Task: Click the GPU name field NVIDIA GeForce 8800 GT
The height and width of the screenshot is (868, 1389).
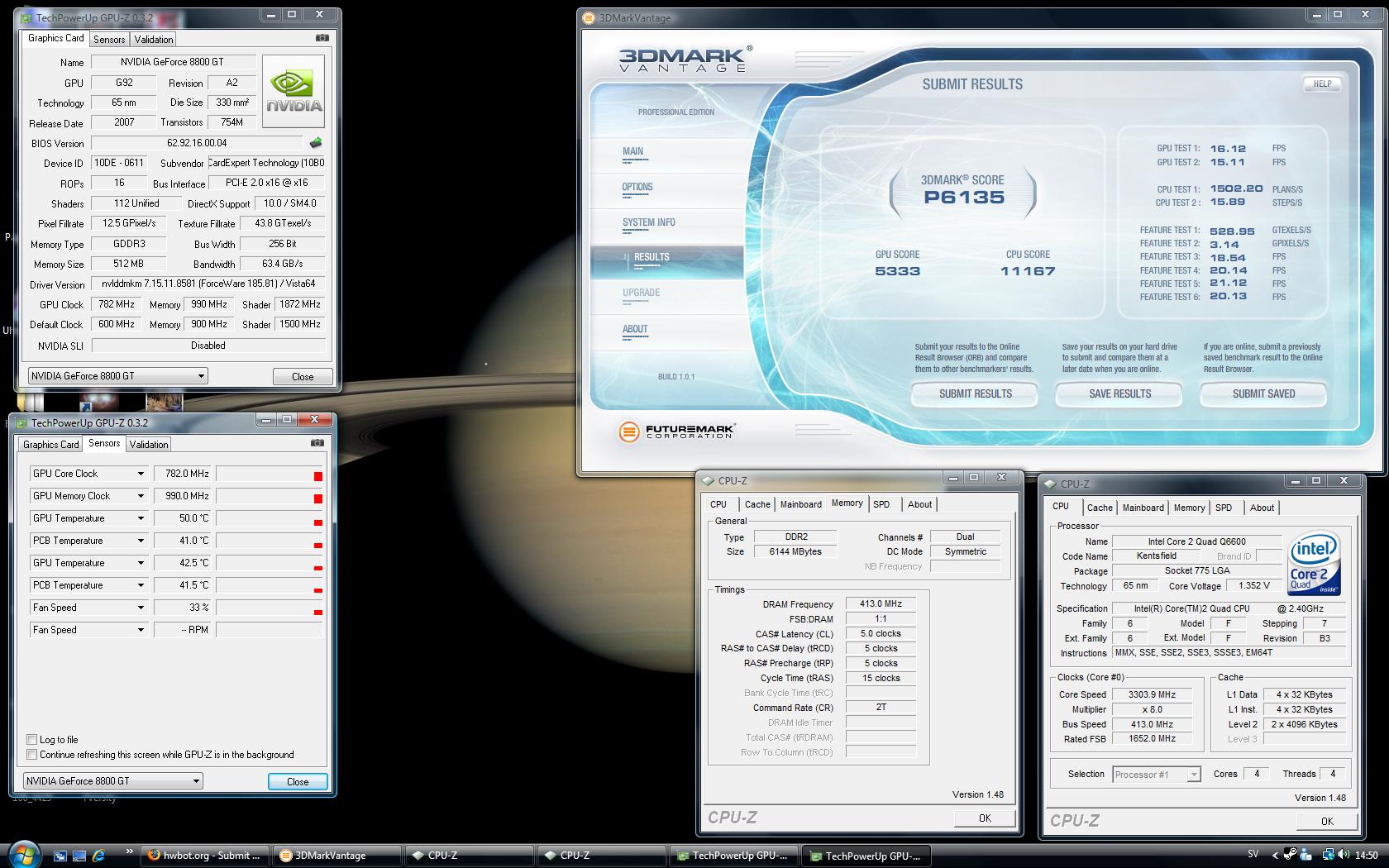Action: [172, 62]
